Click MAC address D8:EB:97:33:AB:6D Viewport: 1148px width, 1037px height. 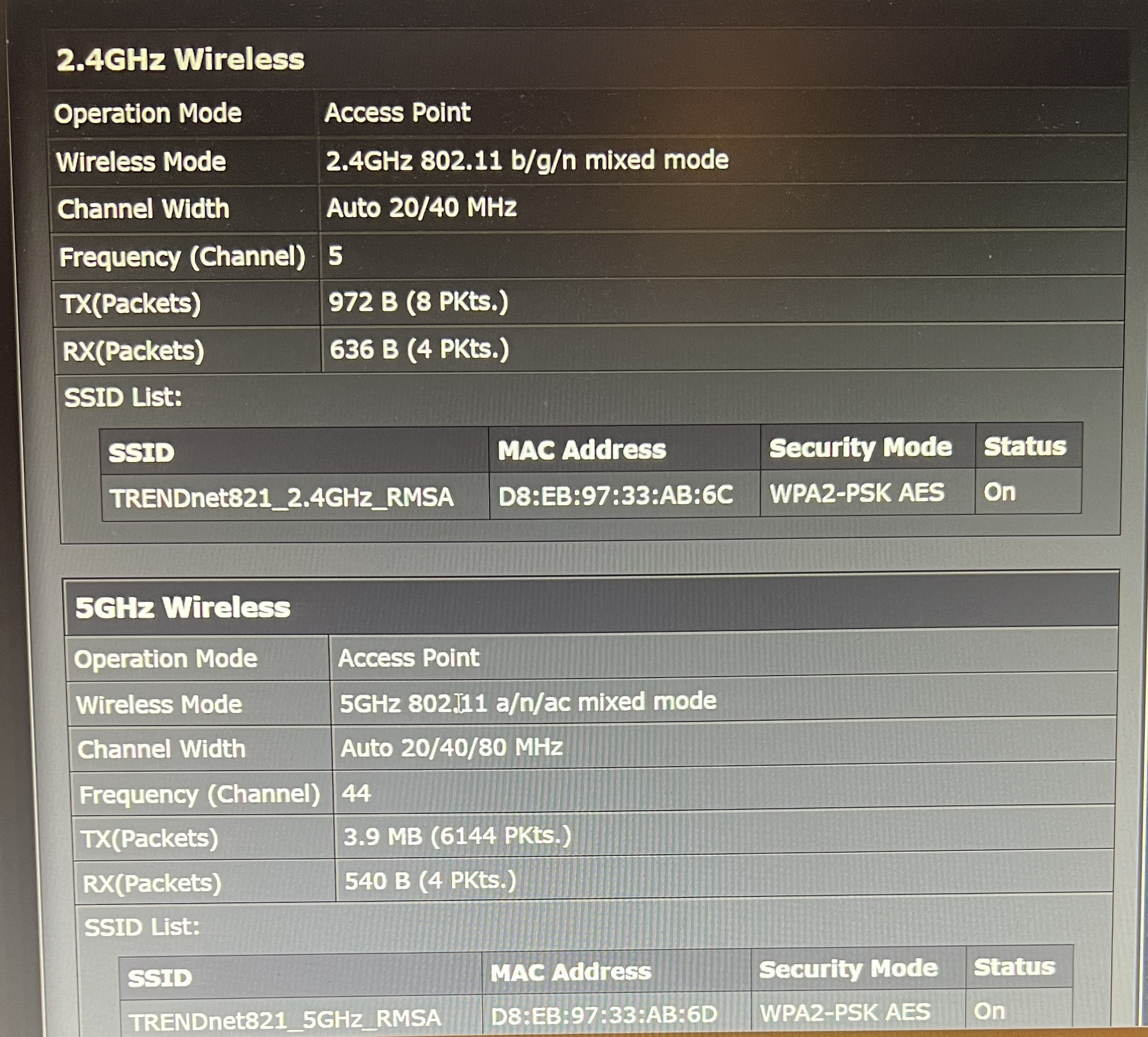603,1014
